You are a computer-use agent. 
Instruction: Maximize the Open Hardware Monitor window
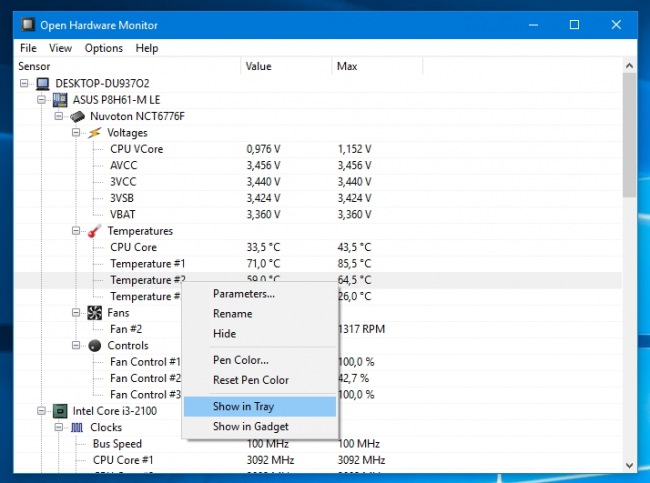coord(574,25)
